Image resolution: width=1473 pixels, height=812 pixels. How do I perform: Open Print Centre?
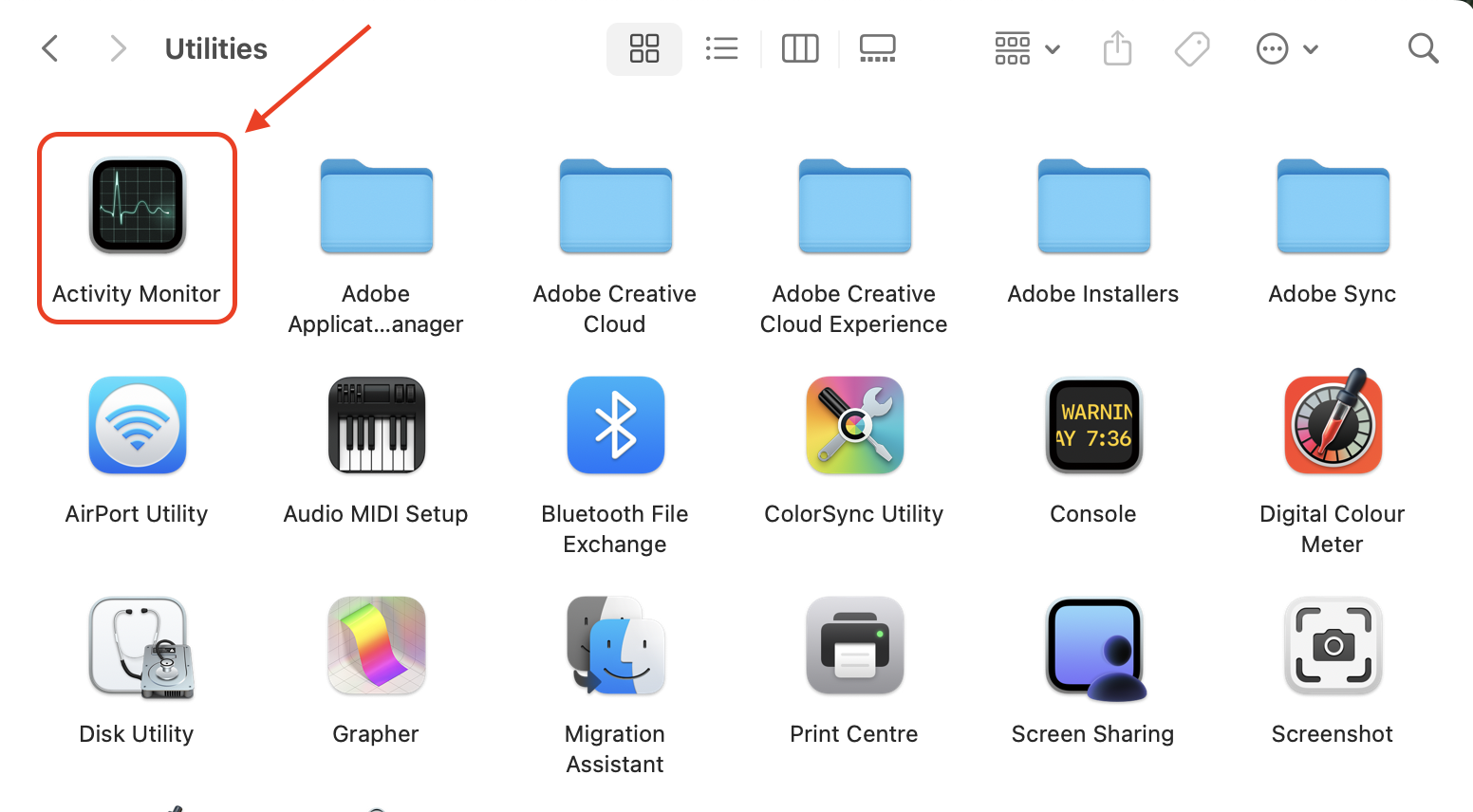click(x=854, y=646)
